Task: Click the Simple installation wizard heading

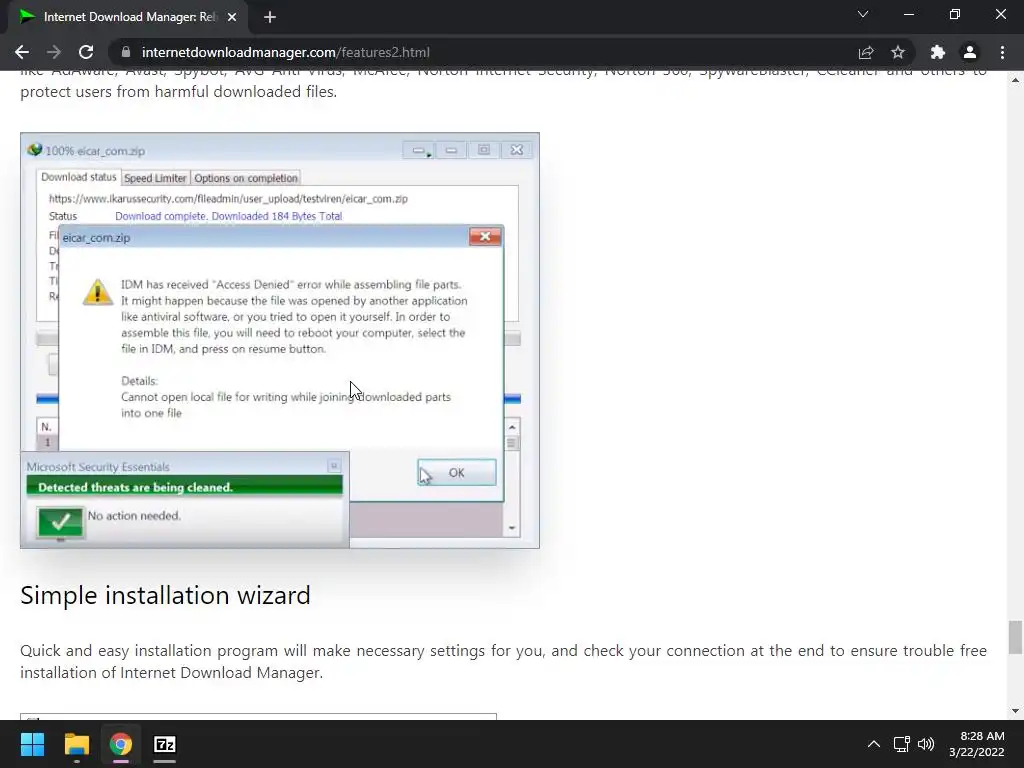Action: click(165, 595)
